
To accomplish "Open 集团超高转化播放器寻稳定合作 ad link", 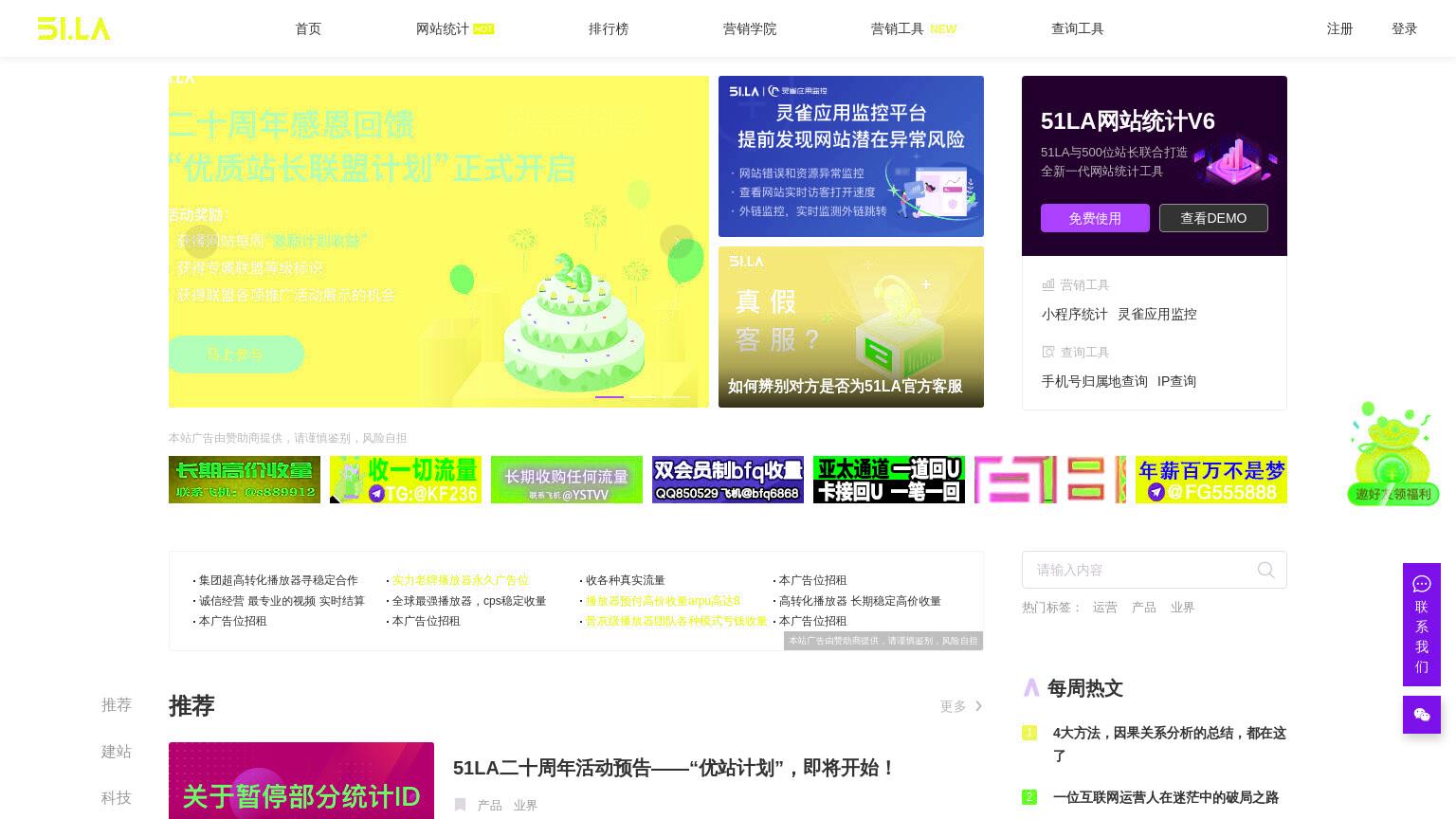I will [x=279, y=580].
